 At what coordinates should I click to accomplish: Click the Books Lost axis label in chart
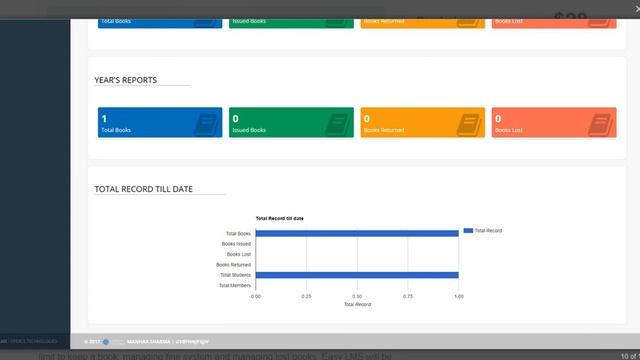point(239,254)
